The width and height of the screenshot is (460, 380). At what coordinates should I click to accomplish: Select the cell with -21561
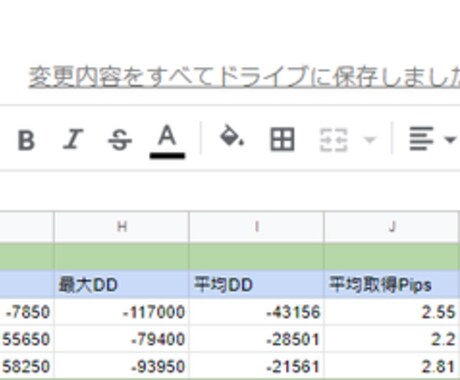point(256,366)
